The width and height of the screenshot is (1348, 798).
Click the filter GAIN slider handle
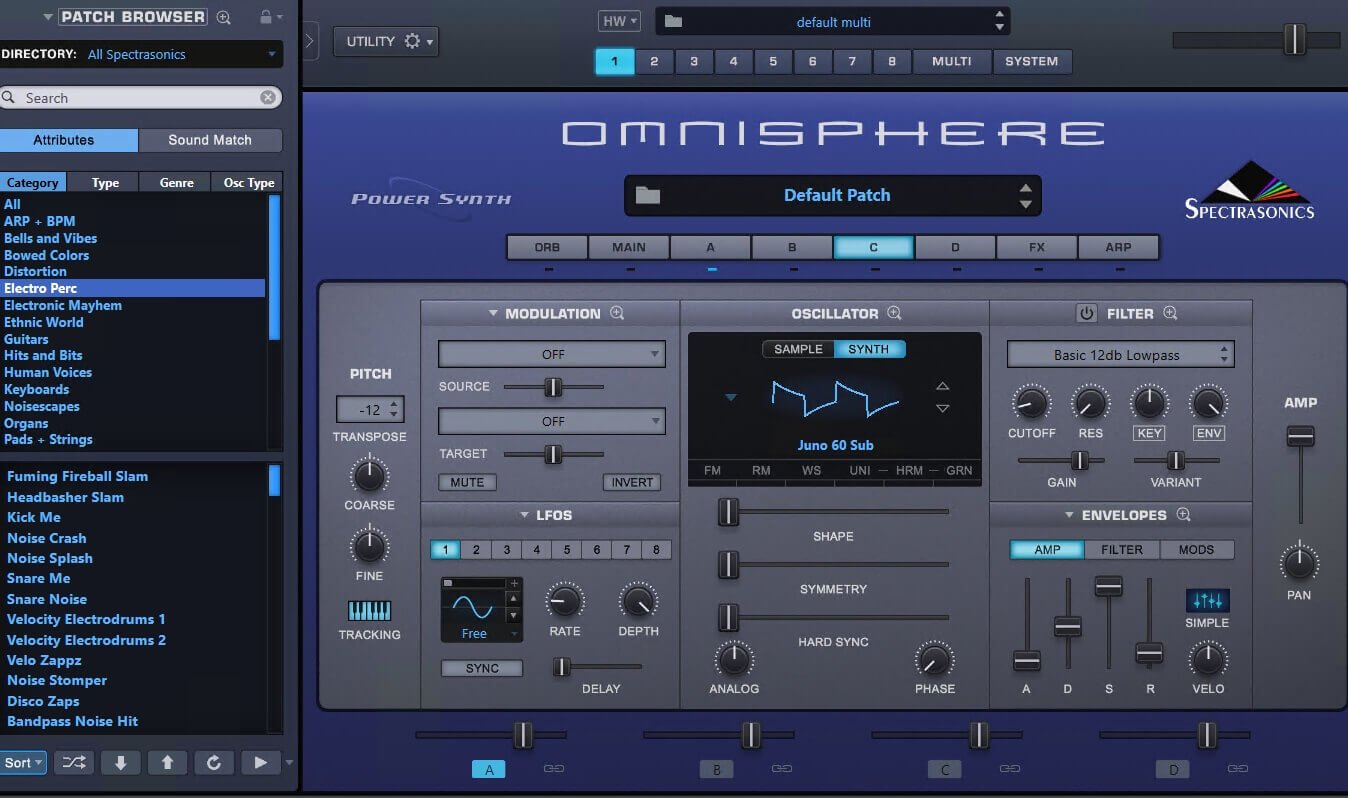(1080, 460)
